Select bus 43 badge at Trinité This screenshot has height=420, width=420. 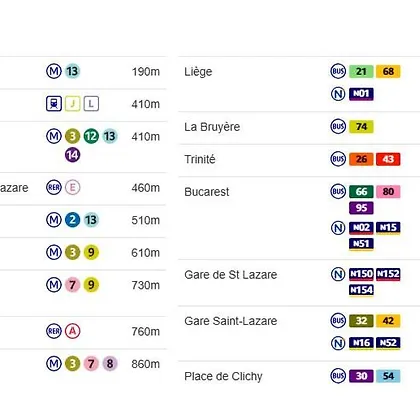(388, 159)
